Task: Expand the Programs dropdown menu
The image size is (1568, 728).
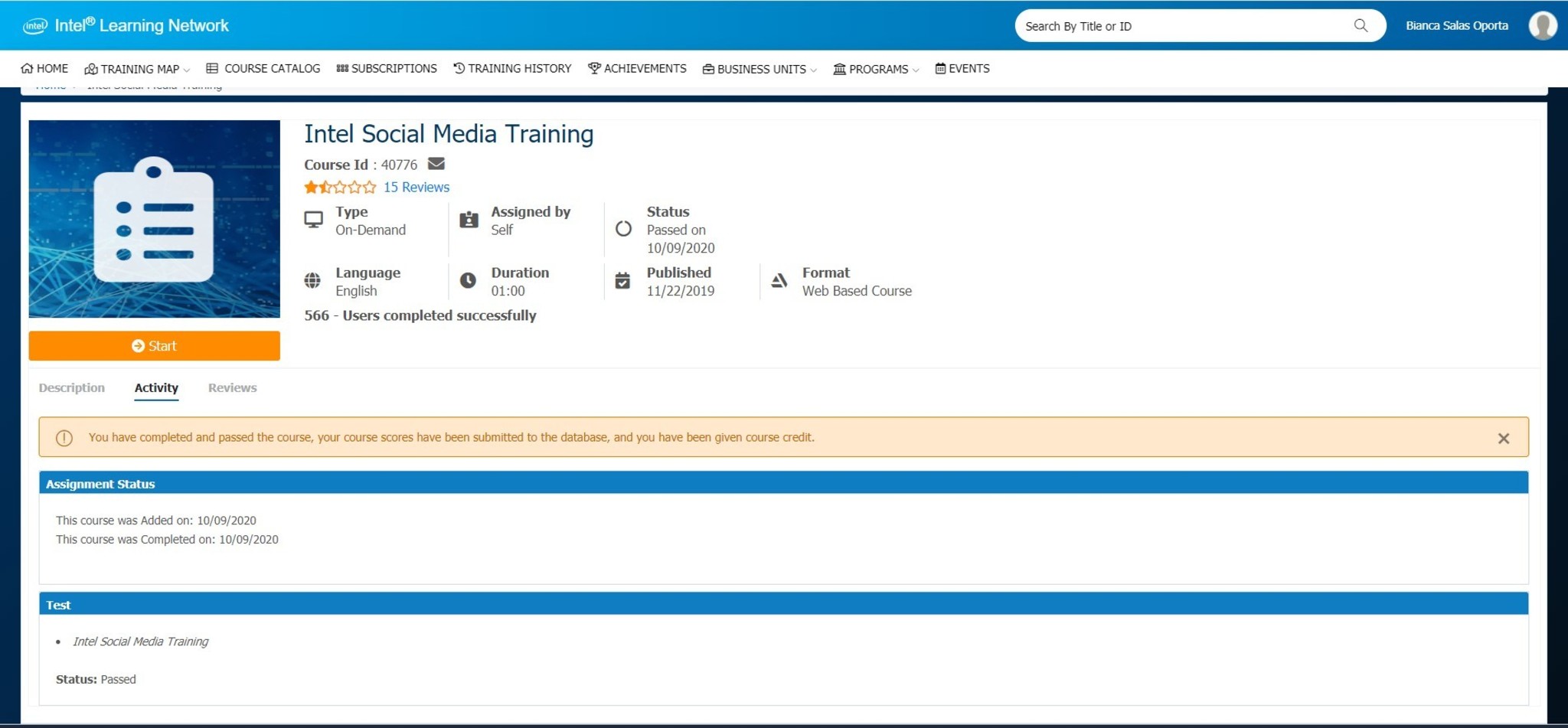Action: (877, 69)
